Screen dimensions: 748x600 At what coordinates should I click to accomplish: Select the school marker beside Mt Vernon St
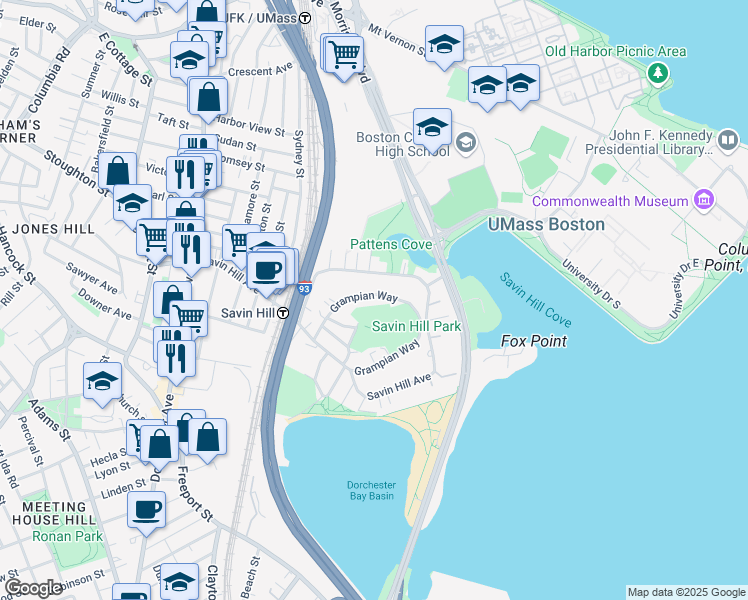444,44
